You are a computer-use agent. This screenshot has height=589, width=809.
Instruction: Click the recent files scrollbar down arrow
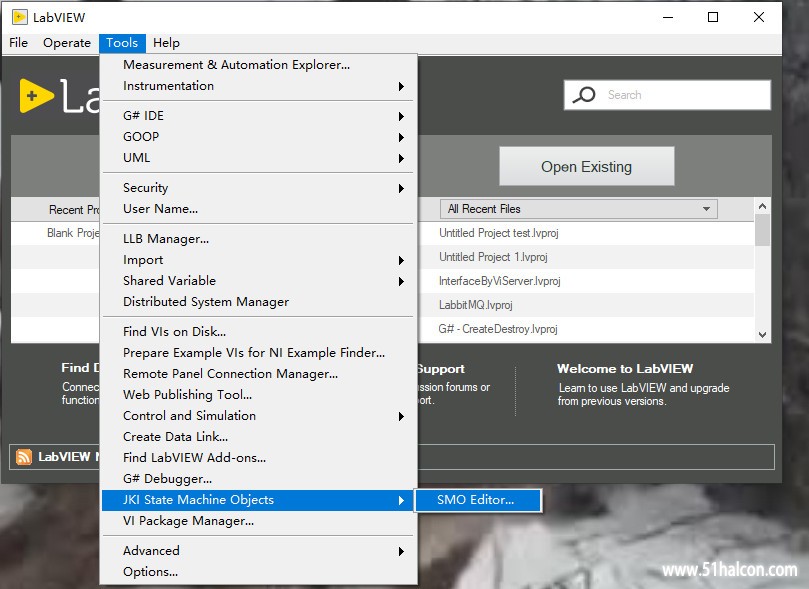coord(763,334)
